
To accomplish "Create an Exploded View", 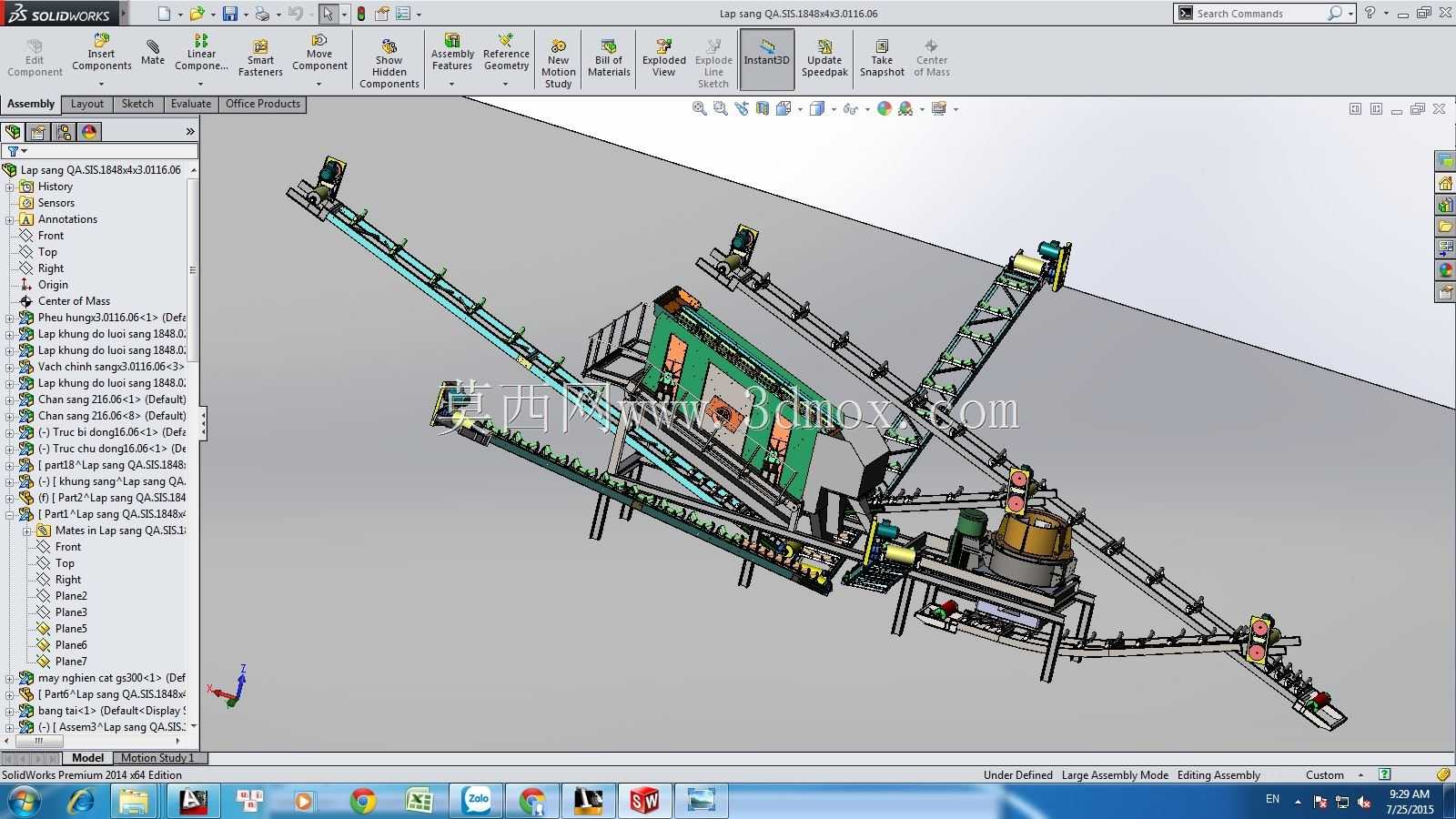I will 664,59.
